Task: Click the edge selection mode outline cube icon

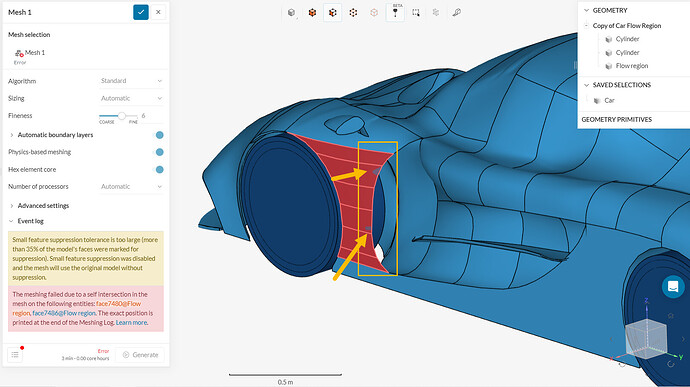Action: (374, 12)
